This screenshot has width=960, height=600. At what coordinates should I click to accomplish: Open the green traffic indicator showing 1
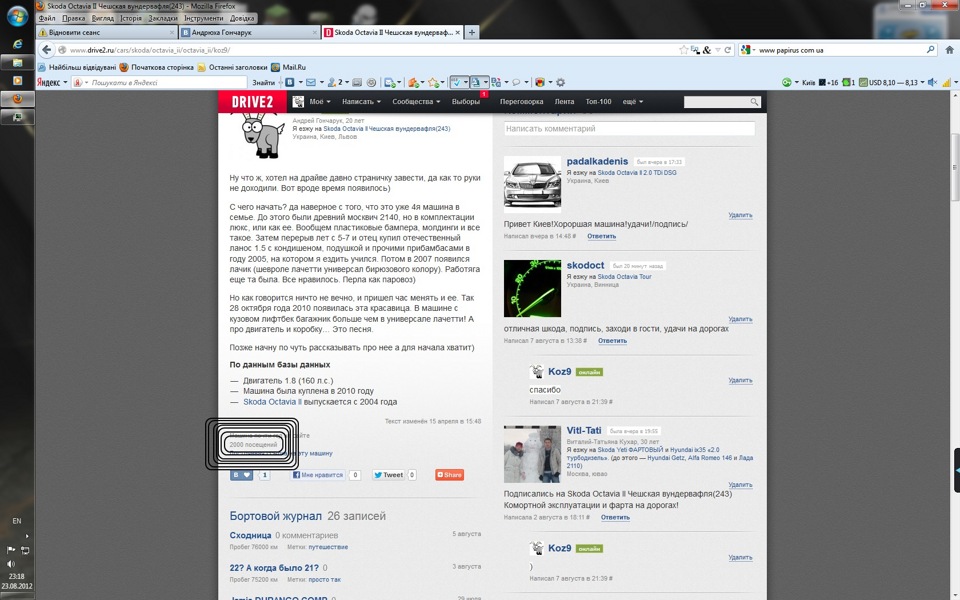pos(849,82)
